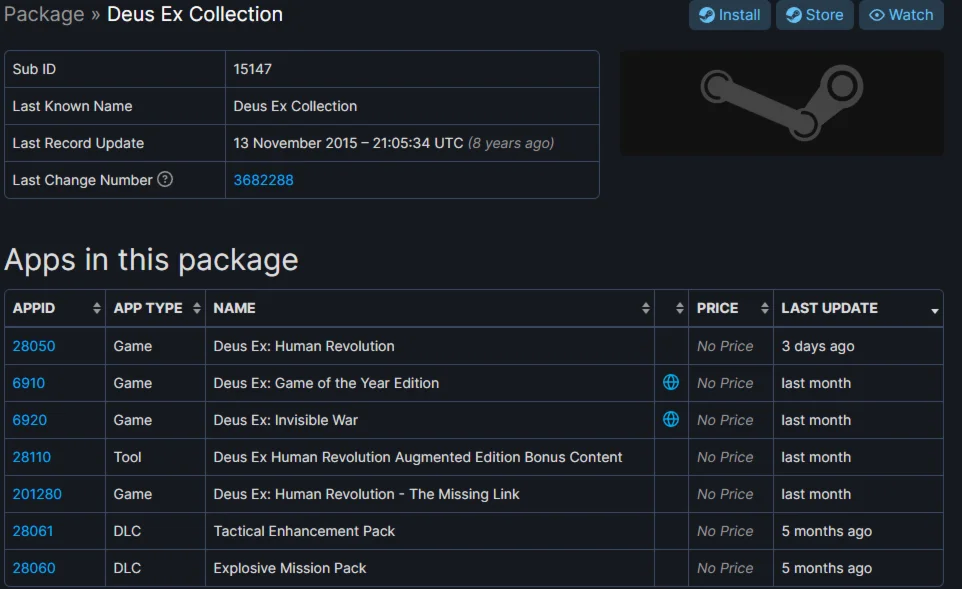Sort table by PRICE column
Screen dimensions: 962x589
730,308
